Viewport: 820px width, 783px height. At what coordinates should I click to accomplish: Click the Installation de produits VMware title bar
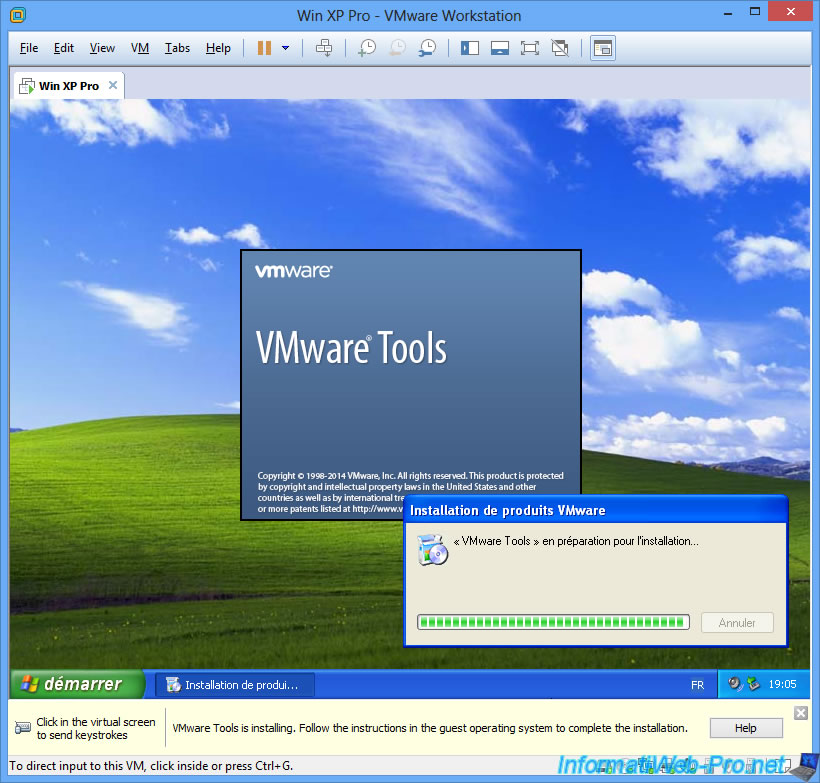coord(596,510)
